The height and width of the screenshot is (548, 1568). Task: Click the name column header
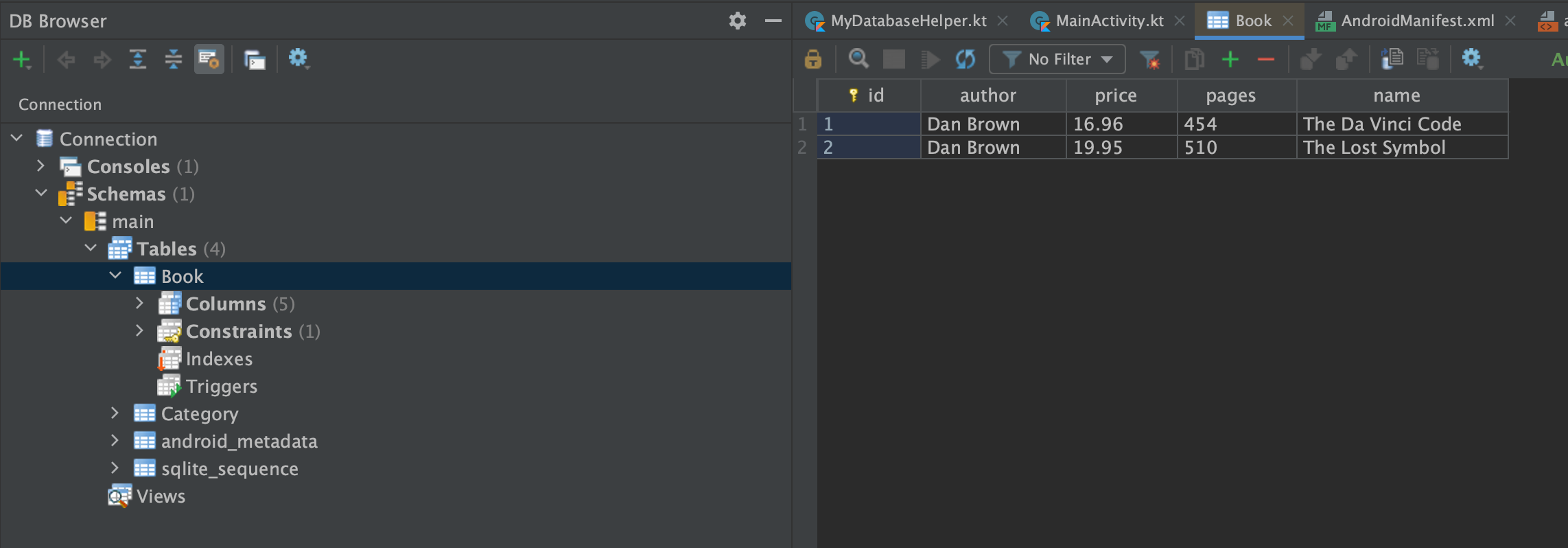tap(1403, 95)
